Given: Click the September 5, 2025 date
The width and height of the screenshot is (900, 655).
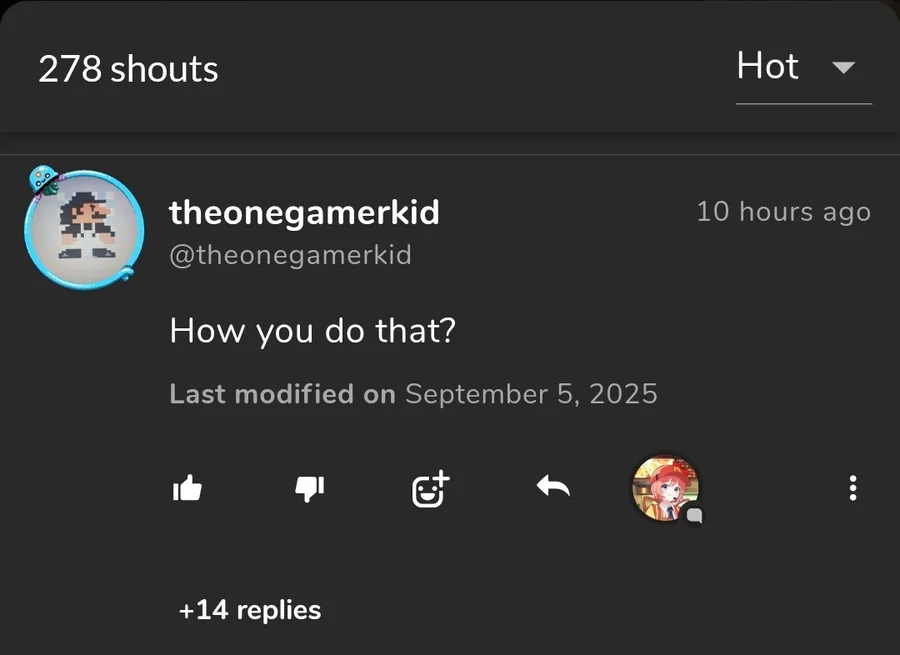Looking at the screenshot, I should click(532, 394).
